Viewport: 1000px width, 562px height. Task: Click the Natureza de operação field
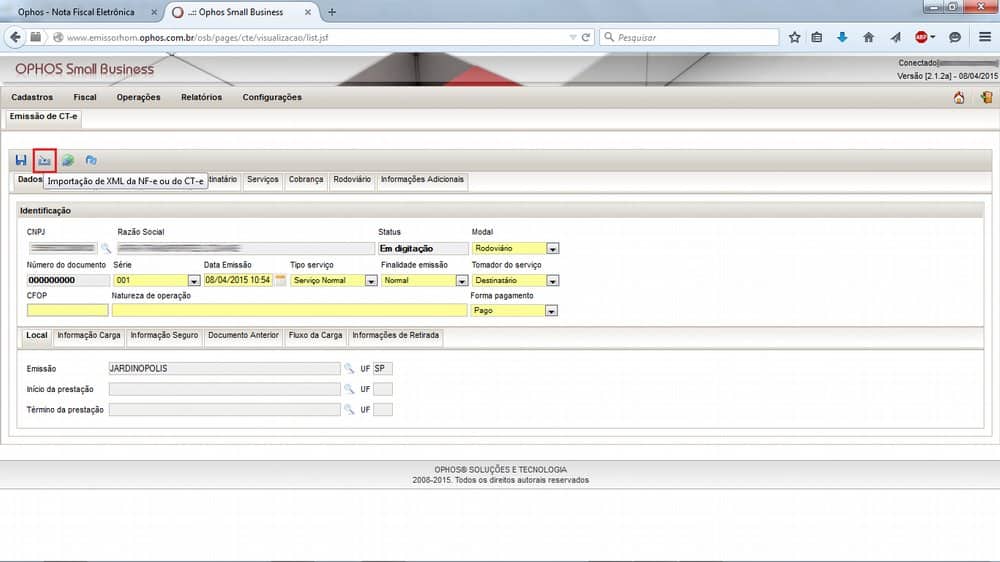click(x=290, y=310)
